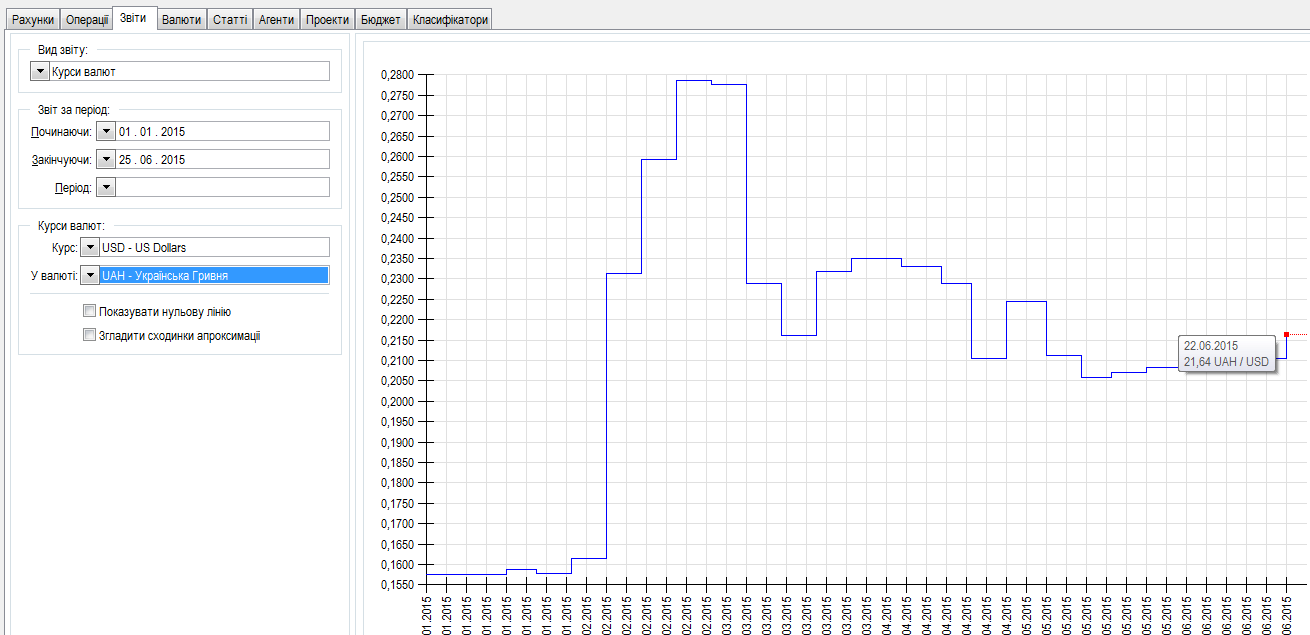Click the Закінчуючи date field 25.06.2015
Screen dimensions: 1310x635
pyautogui.click(x=222, y=160)
